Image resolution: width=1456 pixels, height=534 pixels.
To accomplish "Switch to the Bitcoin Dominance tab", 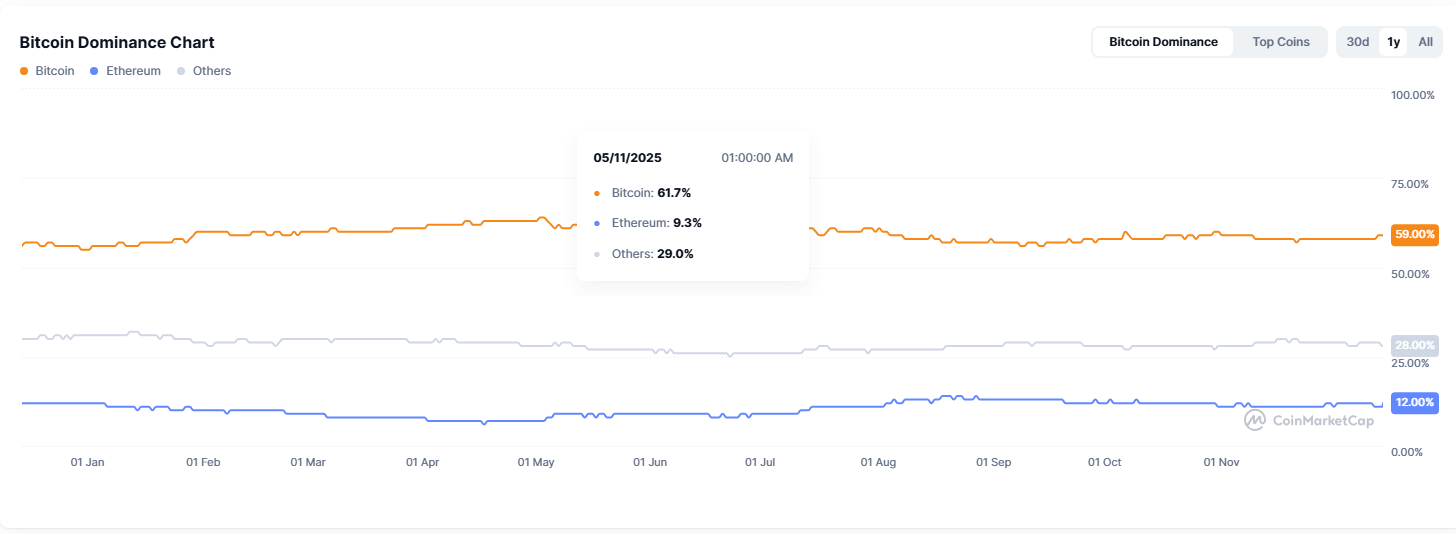I will tap(1163, 42).
